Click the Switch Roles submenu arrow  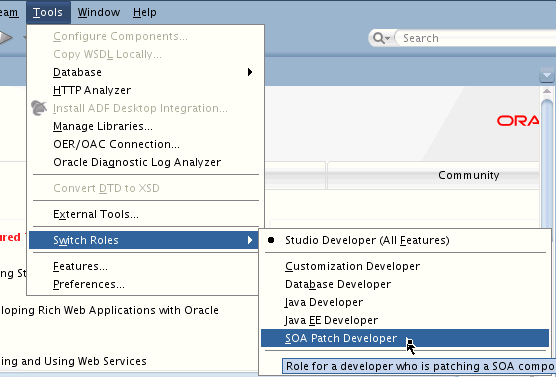(x=250, y=240)
